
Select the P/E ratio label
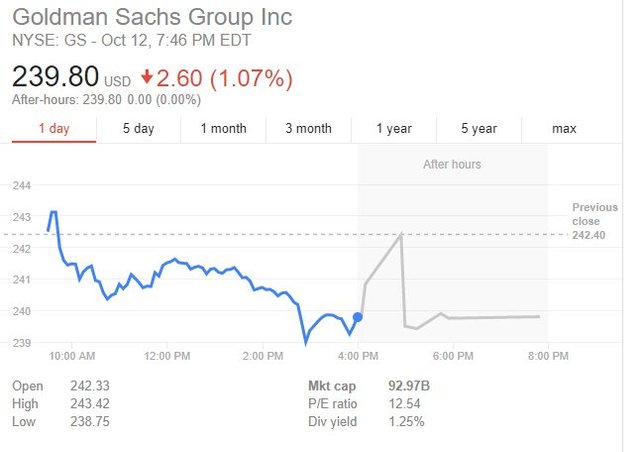pos(332,403)
